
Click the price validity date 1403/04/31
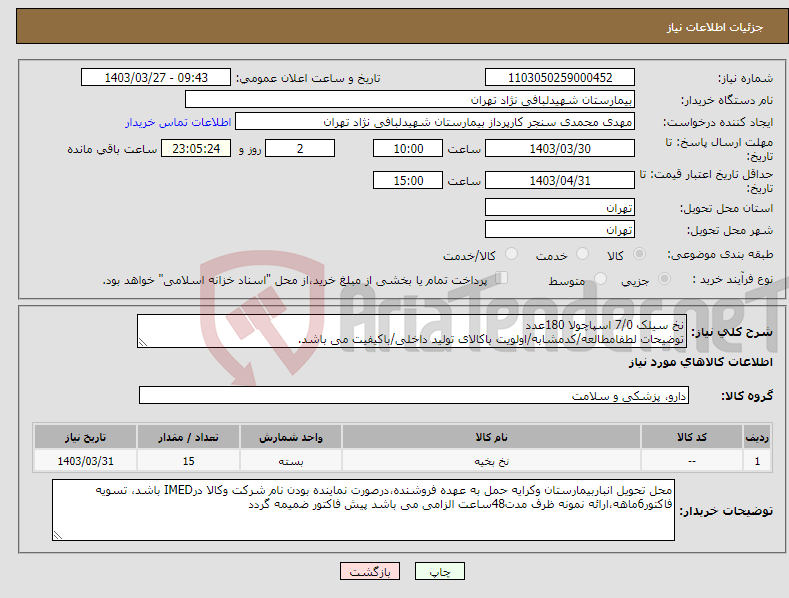pos(560,180)
